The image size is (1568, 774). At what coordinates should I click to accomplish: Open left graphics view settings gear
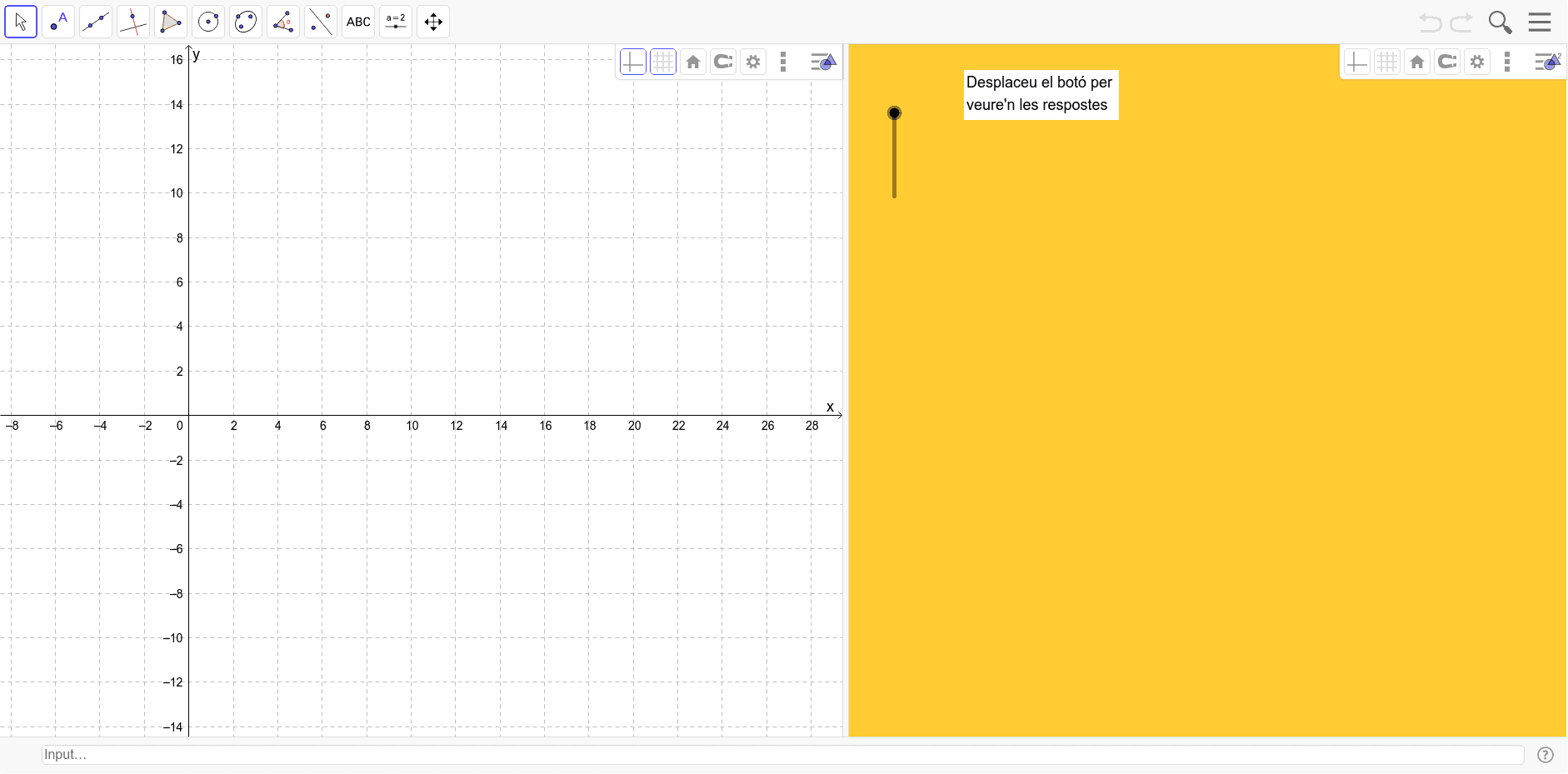pos(753,62)
